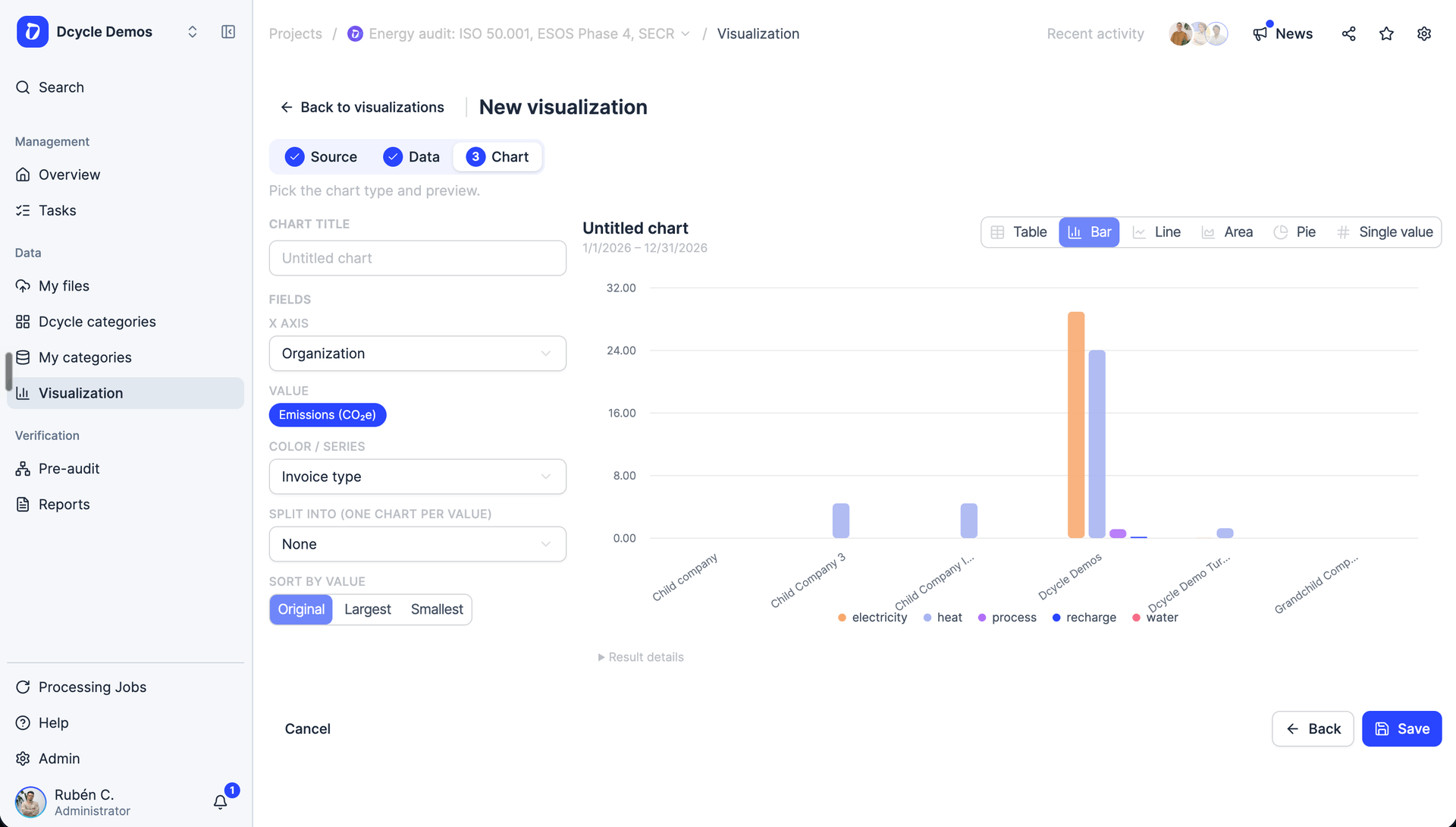Image resolution: width=1456 pixels, height=827 pixels.
Task: Click the My files upload icon
Action: coord(23,286)
